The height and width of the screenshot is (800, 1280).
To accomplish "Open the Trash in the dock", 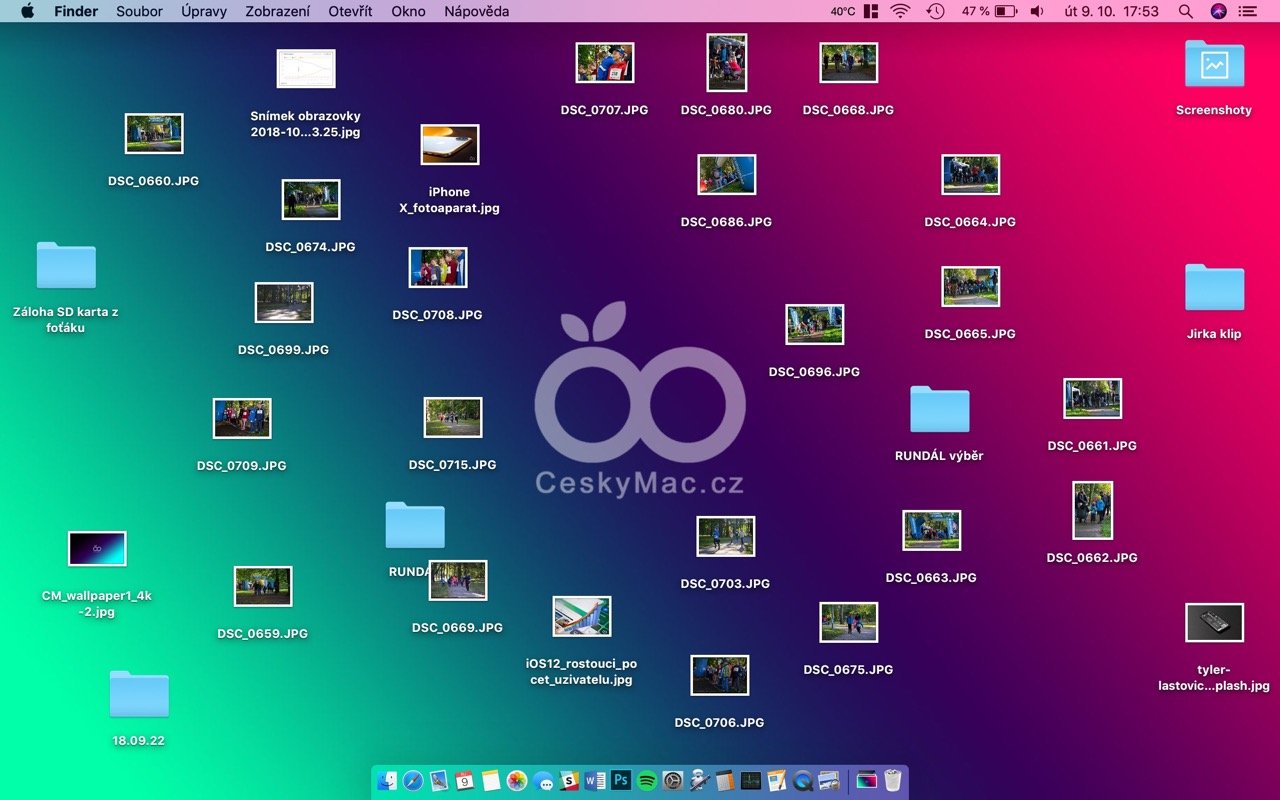I will tap(893, 781).
